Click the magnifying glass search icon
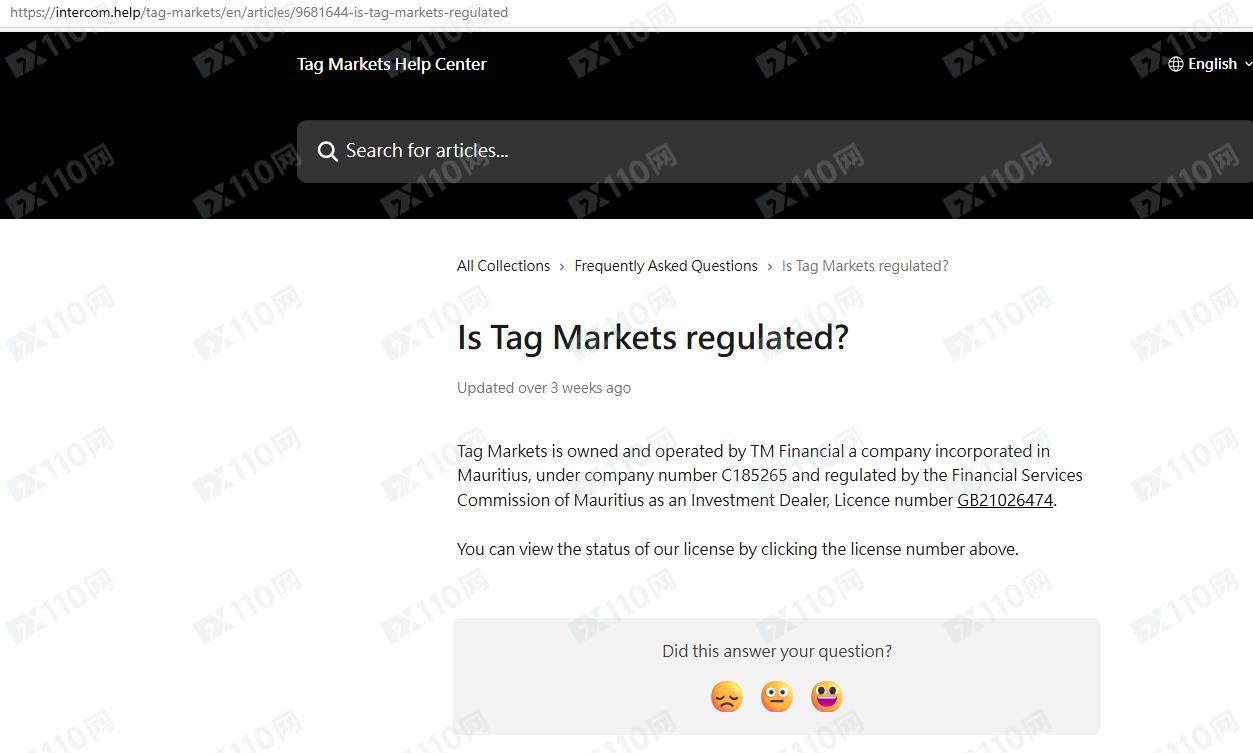Screen dimensions: 1253x753 pyautogui.click(x=327, y=151)
